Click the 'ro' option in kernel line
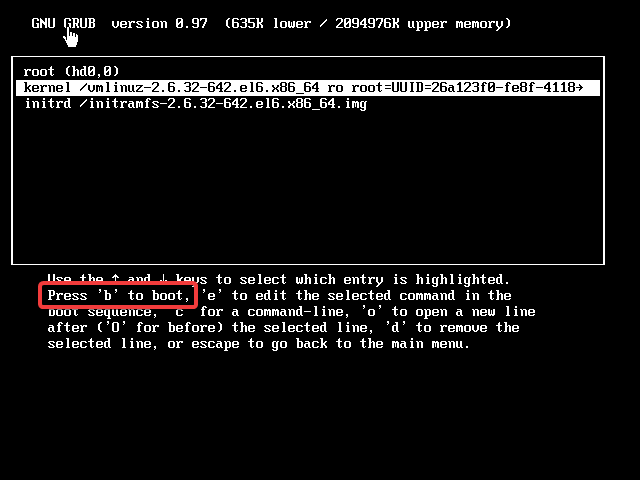 pos(335,87)
